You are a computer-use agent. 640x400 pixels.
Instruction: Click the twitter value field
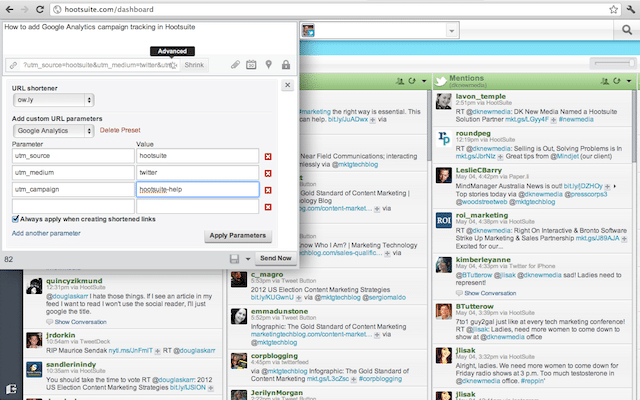198,173
